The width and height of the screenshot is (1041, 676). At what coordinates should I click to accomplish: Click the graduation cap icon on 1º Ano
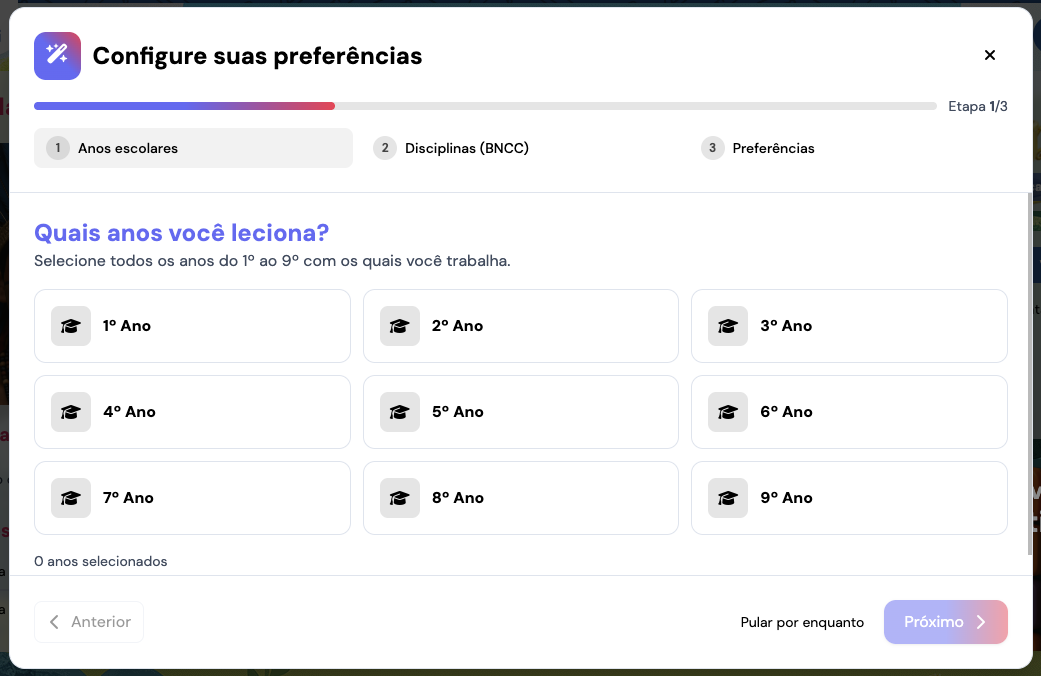(x=71, y=326)
